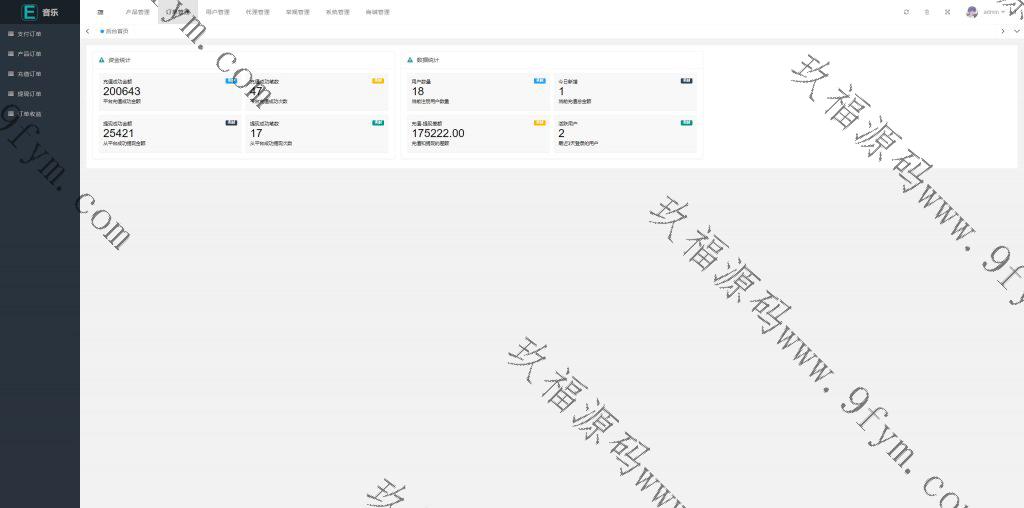Open the admin user dropdown
Screen dimensions: 1024x508
pos(994,12)
